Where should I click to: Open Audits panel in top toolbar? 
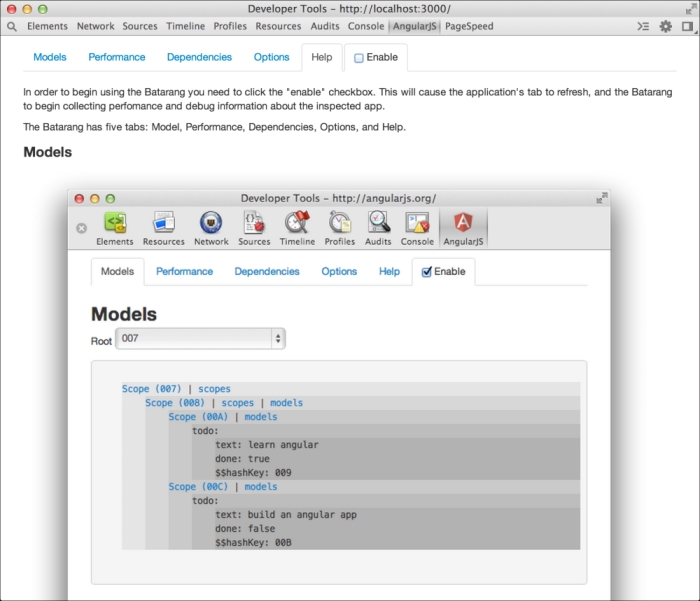[x=325, y=26]
